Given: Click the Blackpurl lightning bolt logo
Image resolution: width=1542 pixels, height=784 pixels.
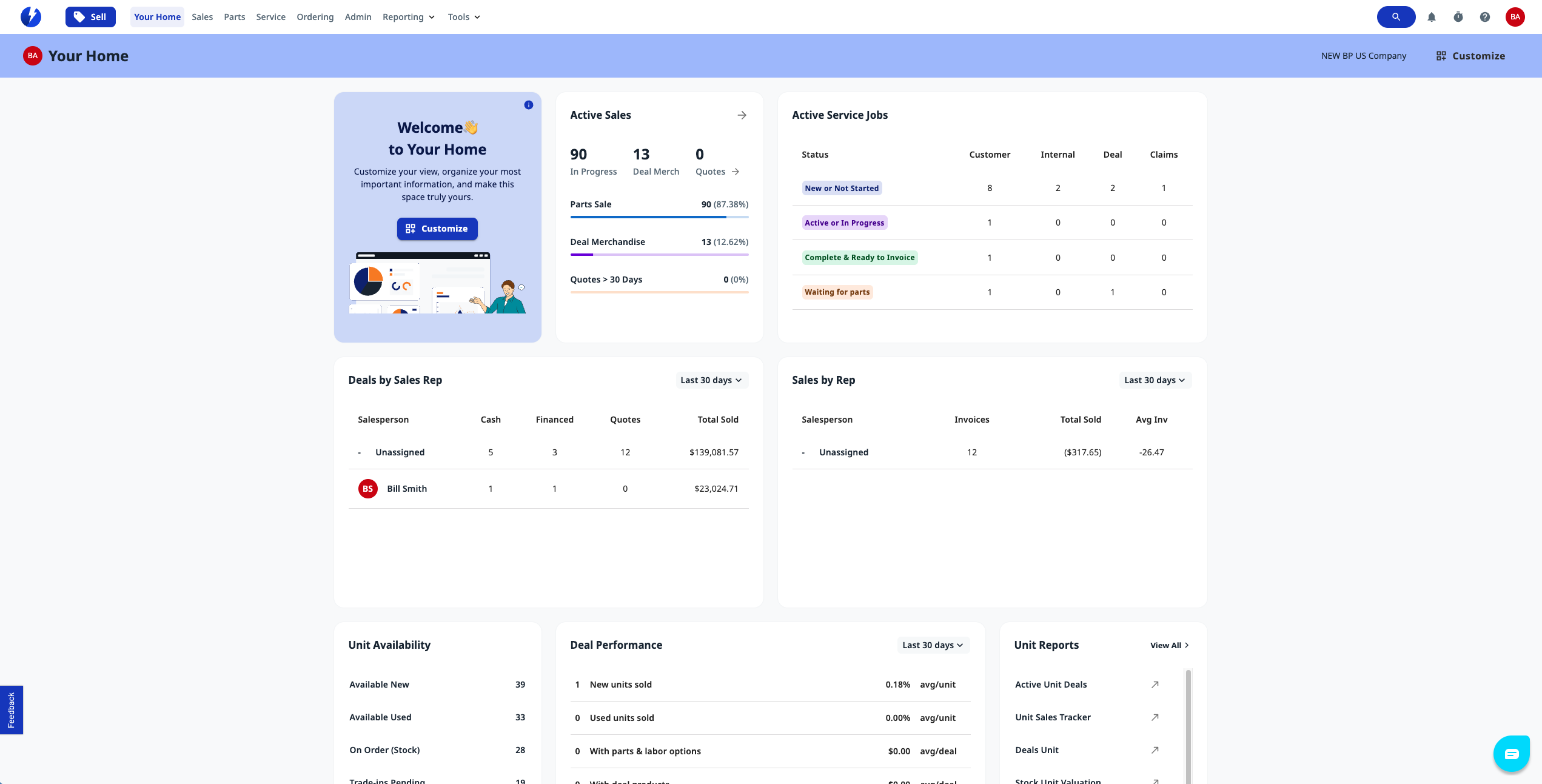Looking at the screenshot, I should (x=31, y=16).
